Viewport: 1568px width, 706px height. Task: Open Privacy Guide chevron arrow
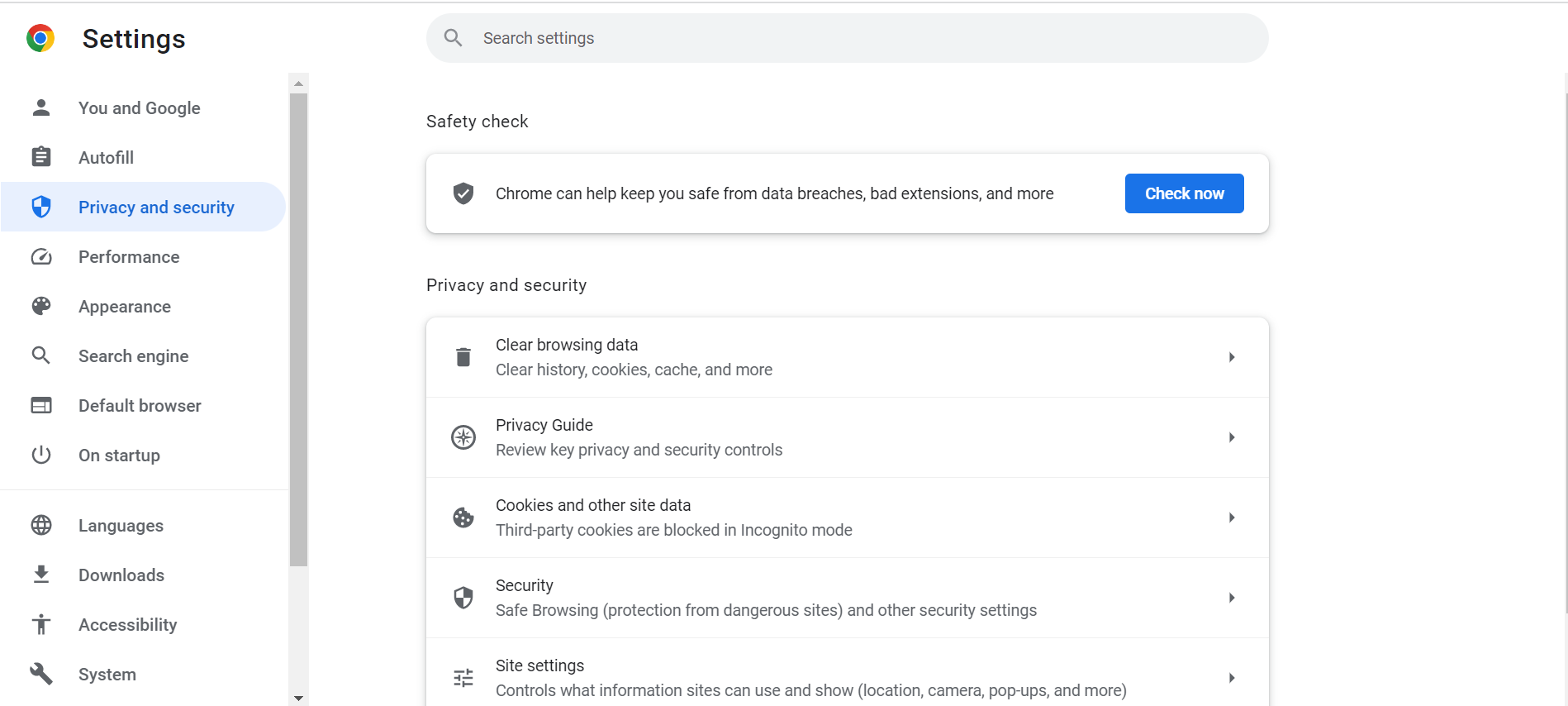point(1231,437)
